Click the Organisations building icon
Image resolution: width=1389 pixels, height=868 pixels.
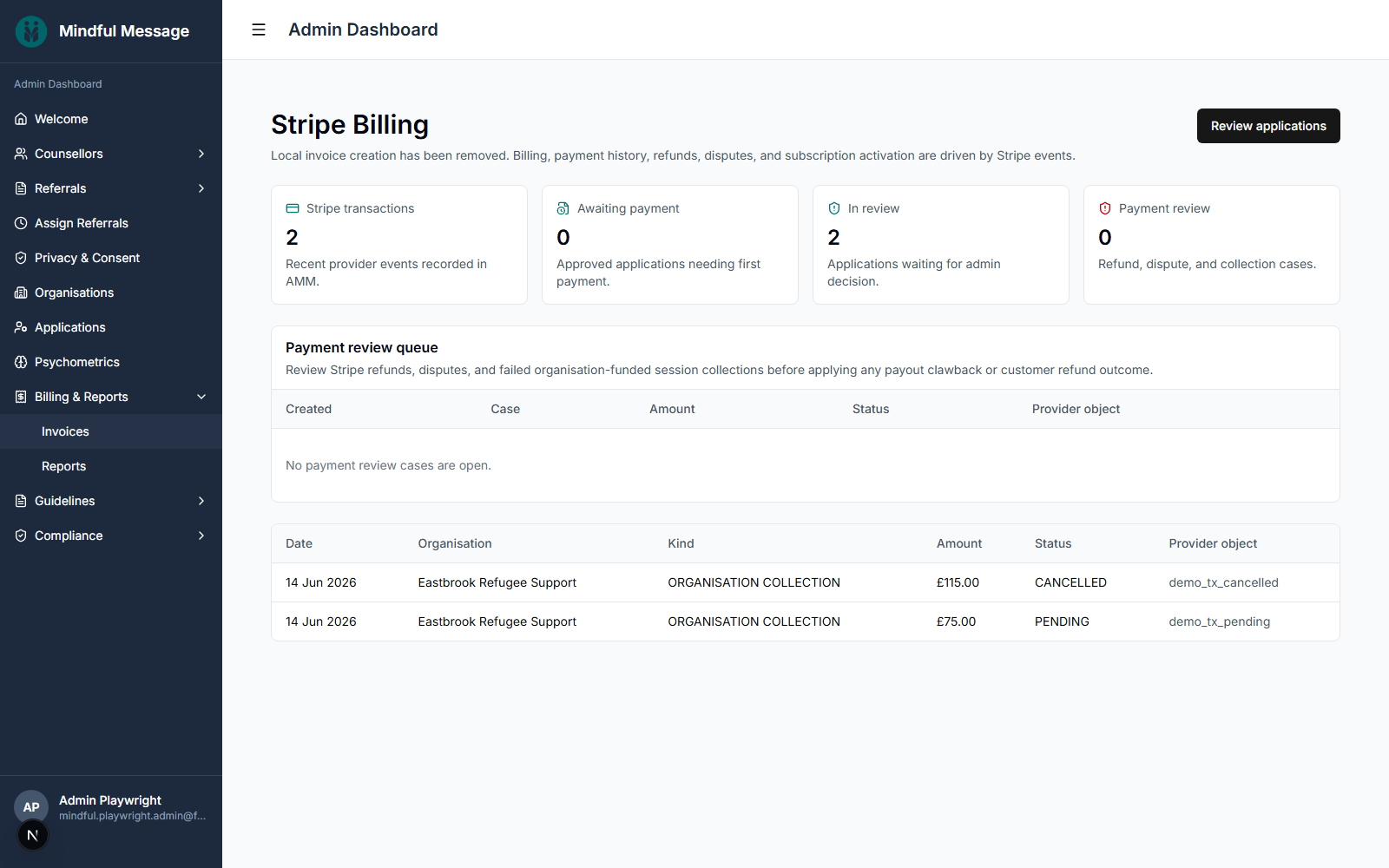(x=21, y=293)
